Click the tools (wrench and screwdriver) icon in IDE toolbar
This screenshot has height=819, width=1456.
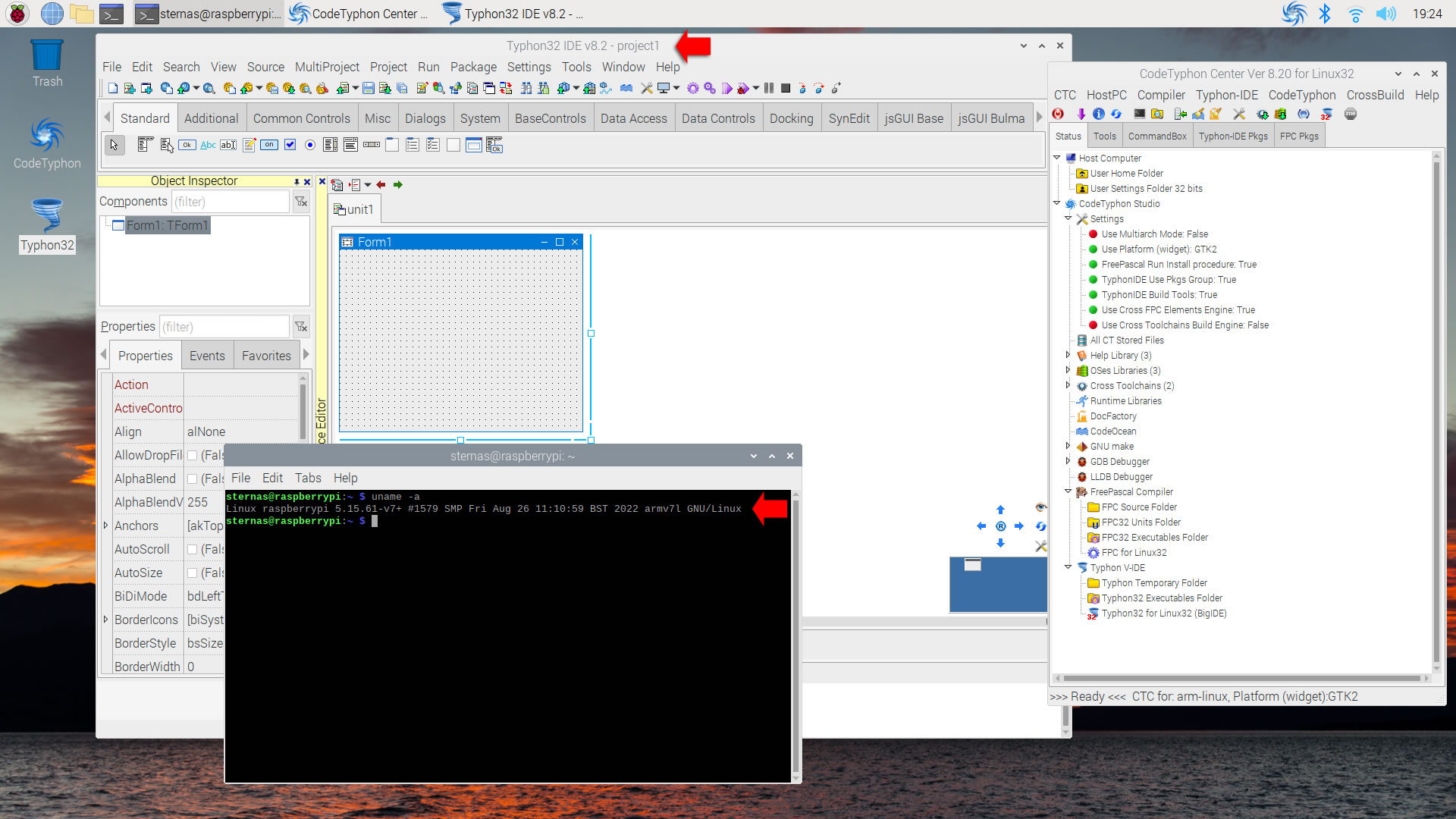click(x=646, y=89)
